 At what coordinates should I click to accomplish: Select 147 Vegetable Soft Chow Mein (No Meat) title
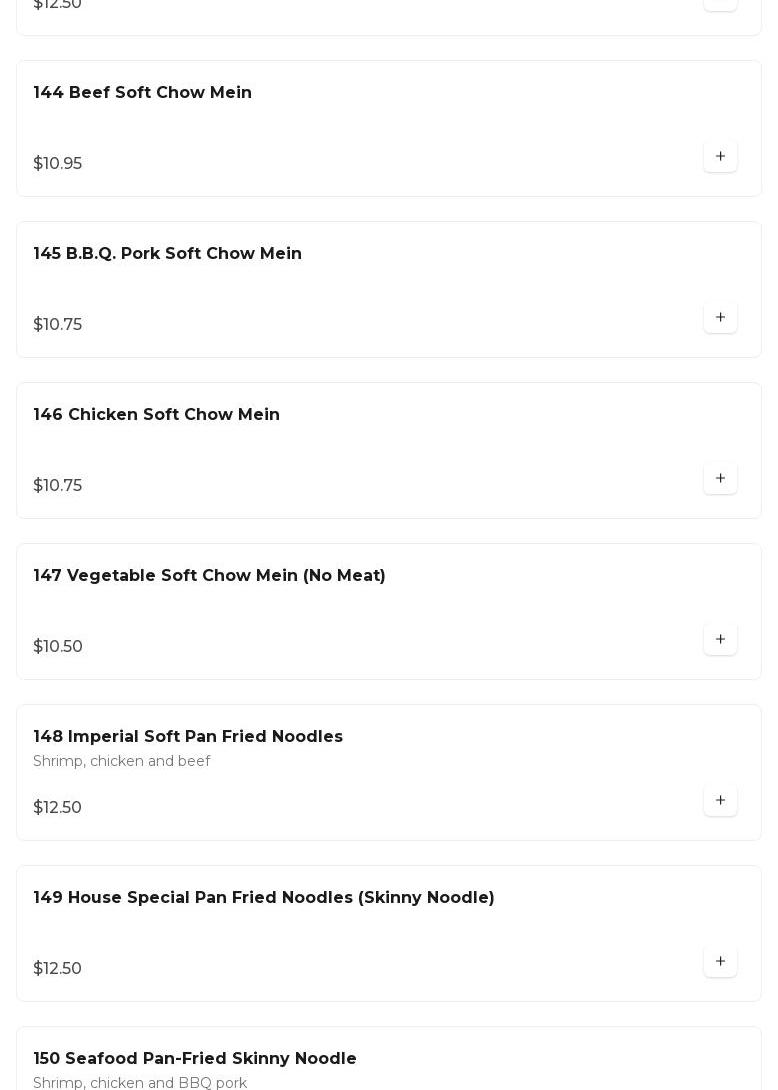pos(209,575)
